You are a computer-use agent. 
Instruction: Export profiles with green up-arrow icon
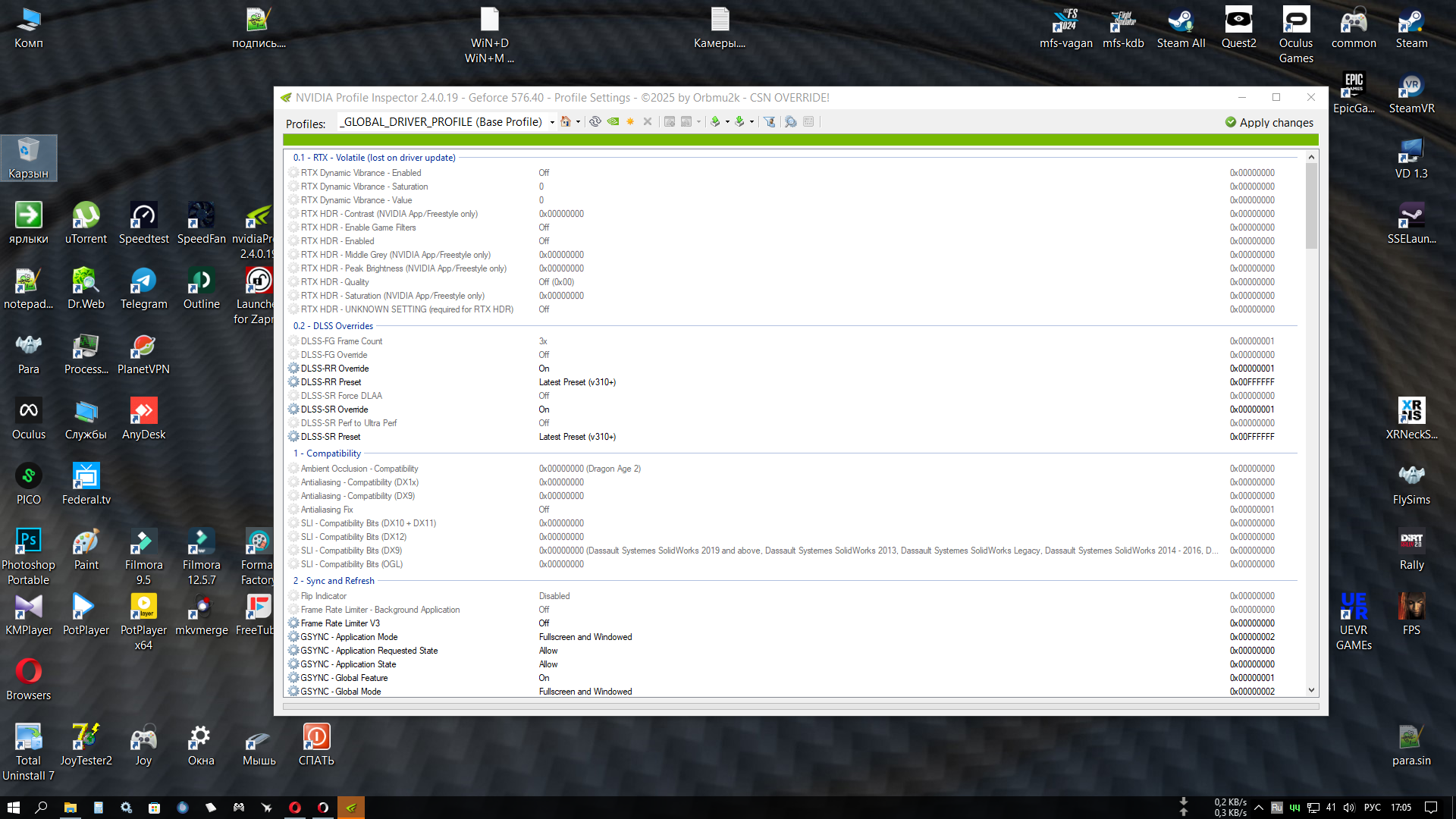pos(714,121)
